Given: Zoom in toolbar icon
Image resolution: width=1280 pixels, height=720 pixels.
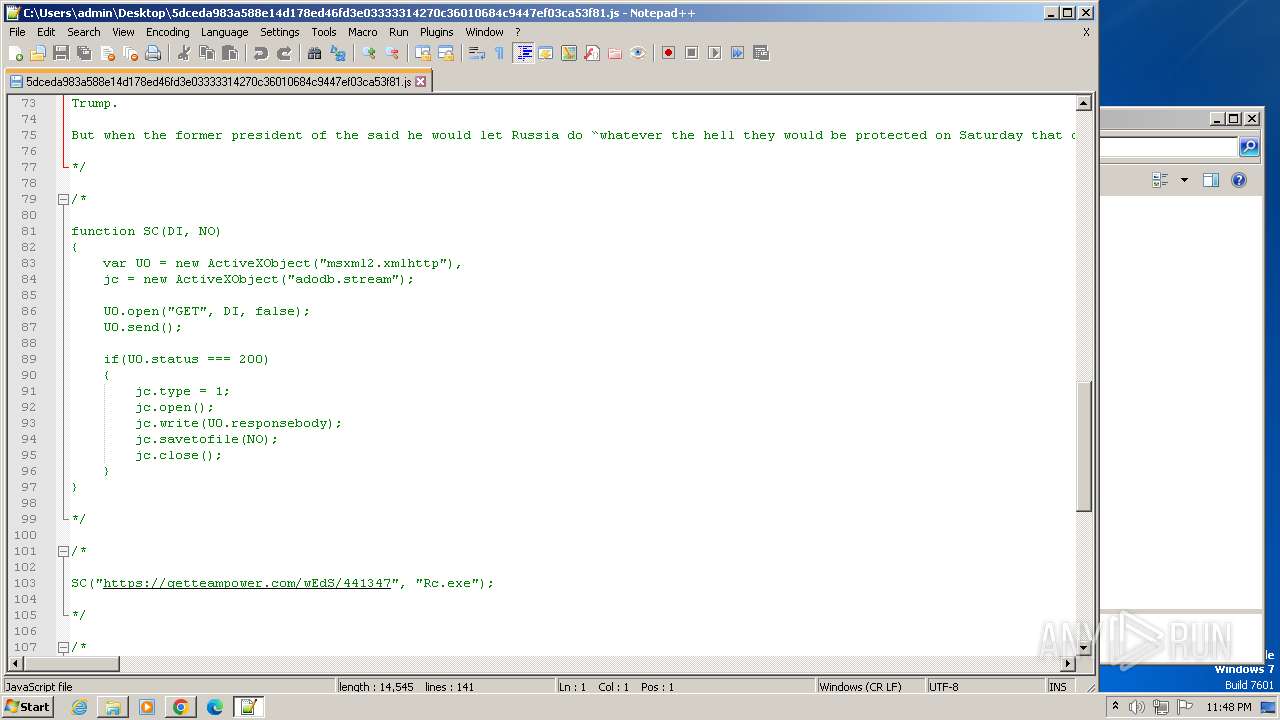Looking at the screenshot, I should [369, 53].
